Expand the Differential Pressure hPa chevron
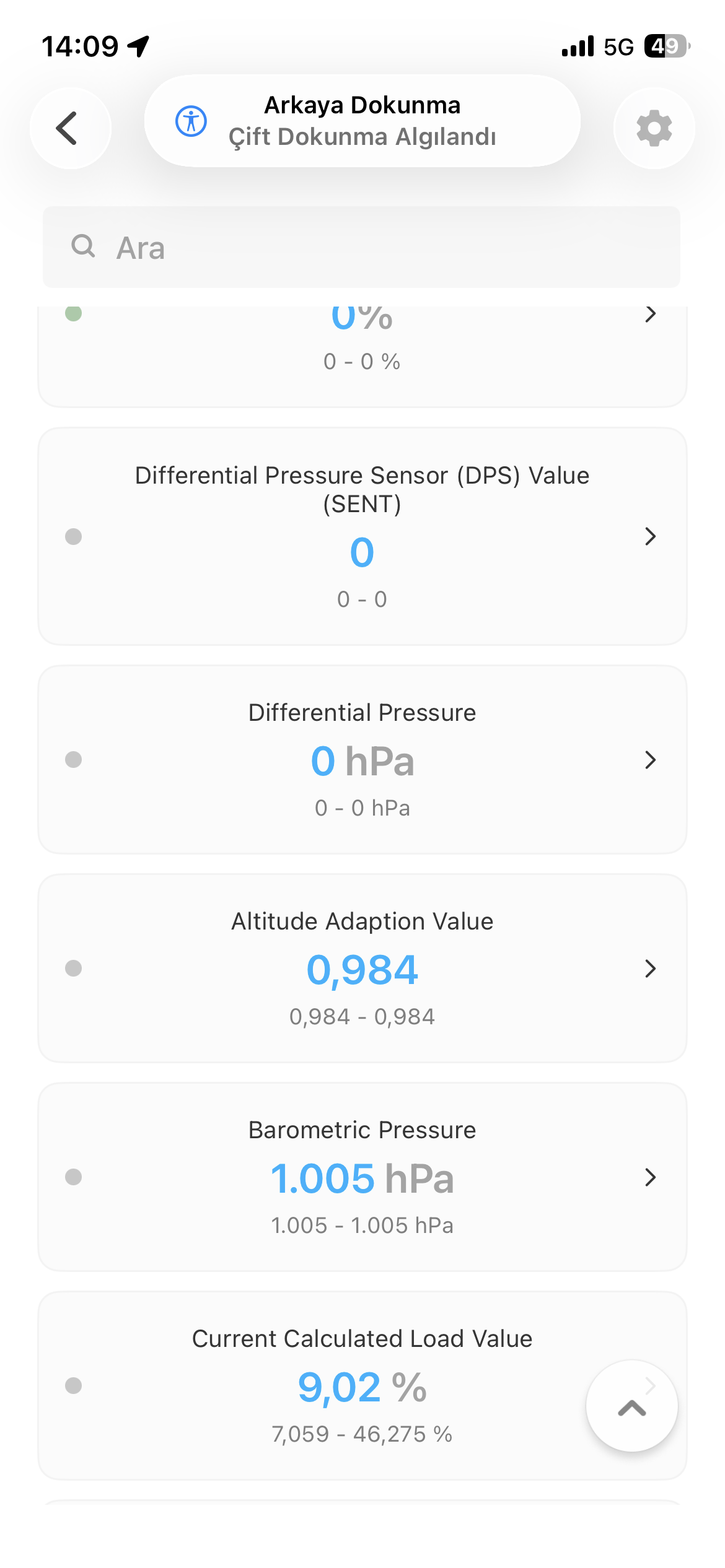The image size is (725, 1568). click(x=650, y=760)
